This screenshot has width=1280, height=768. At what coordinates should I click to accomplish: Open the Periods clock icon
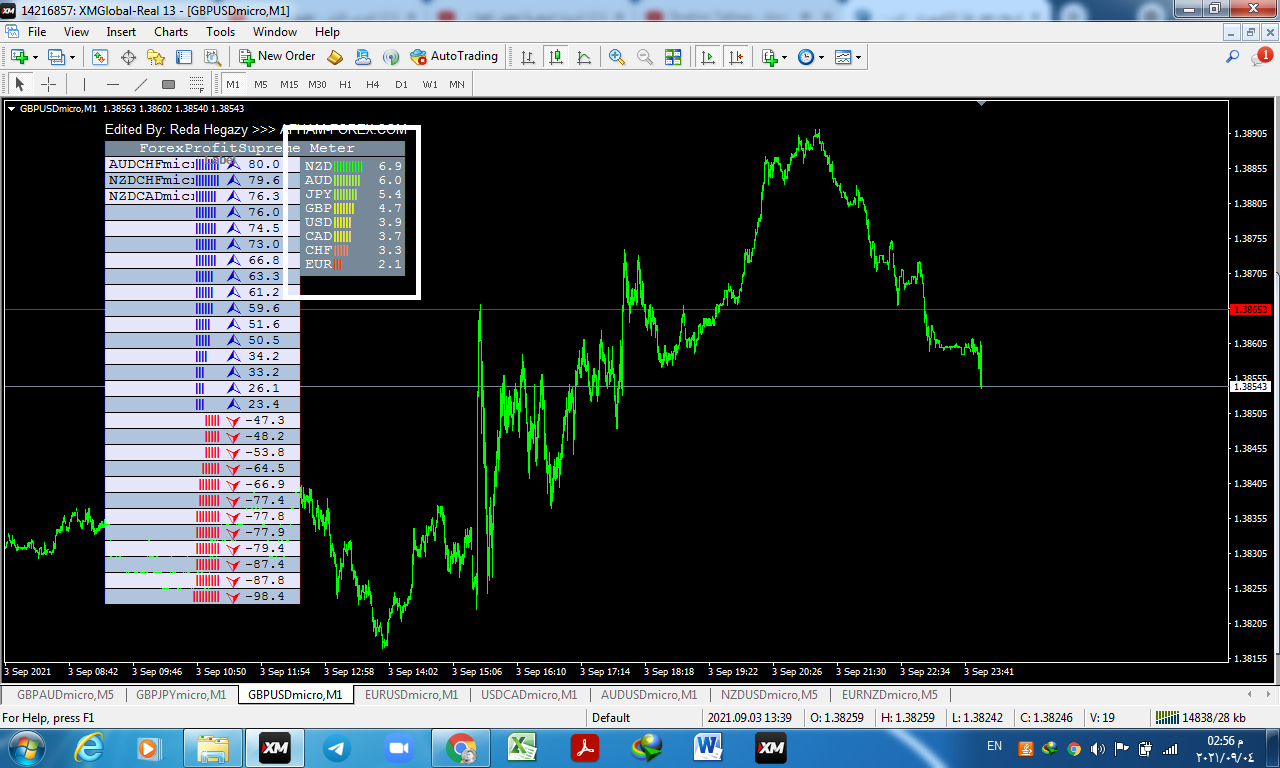tap(806, 57)
